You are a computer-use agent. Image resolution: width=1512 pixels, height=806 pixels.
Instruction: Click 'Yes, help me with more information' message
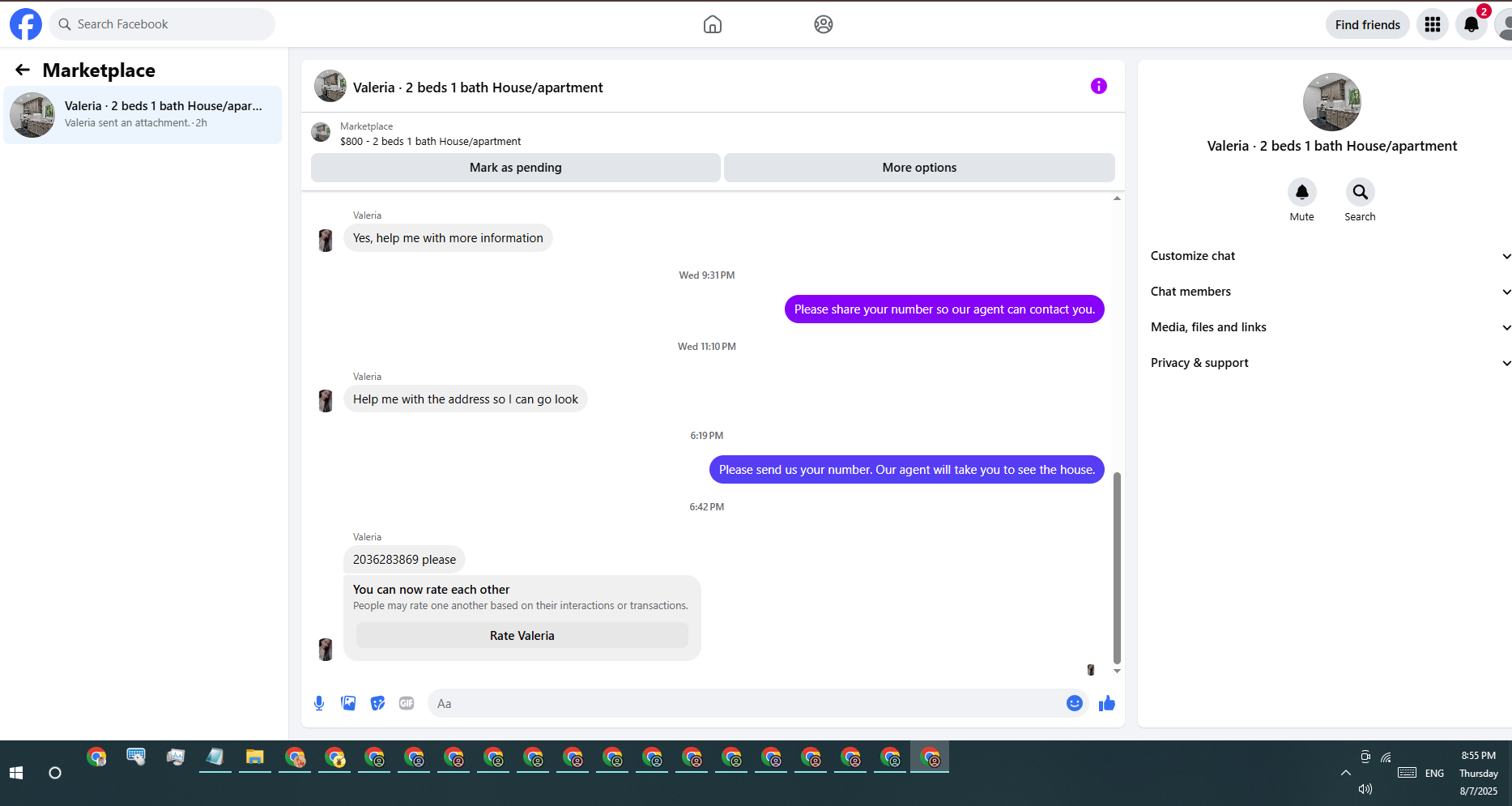coord(448,238)
